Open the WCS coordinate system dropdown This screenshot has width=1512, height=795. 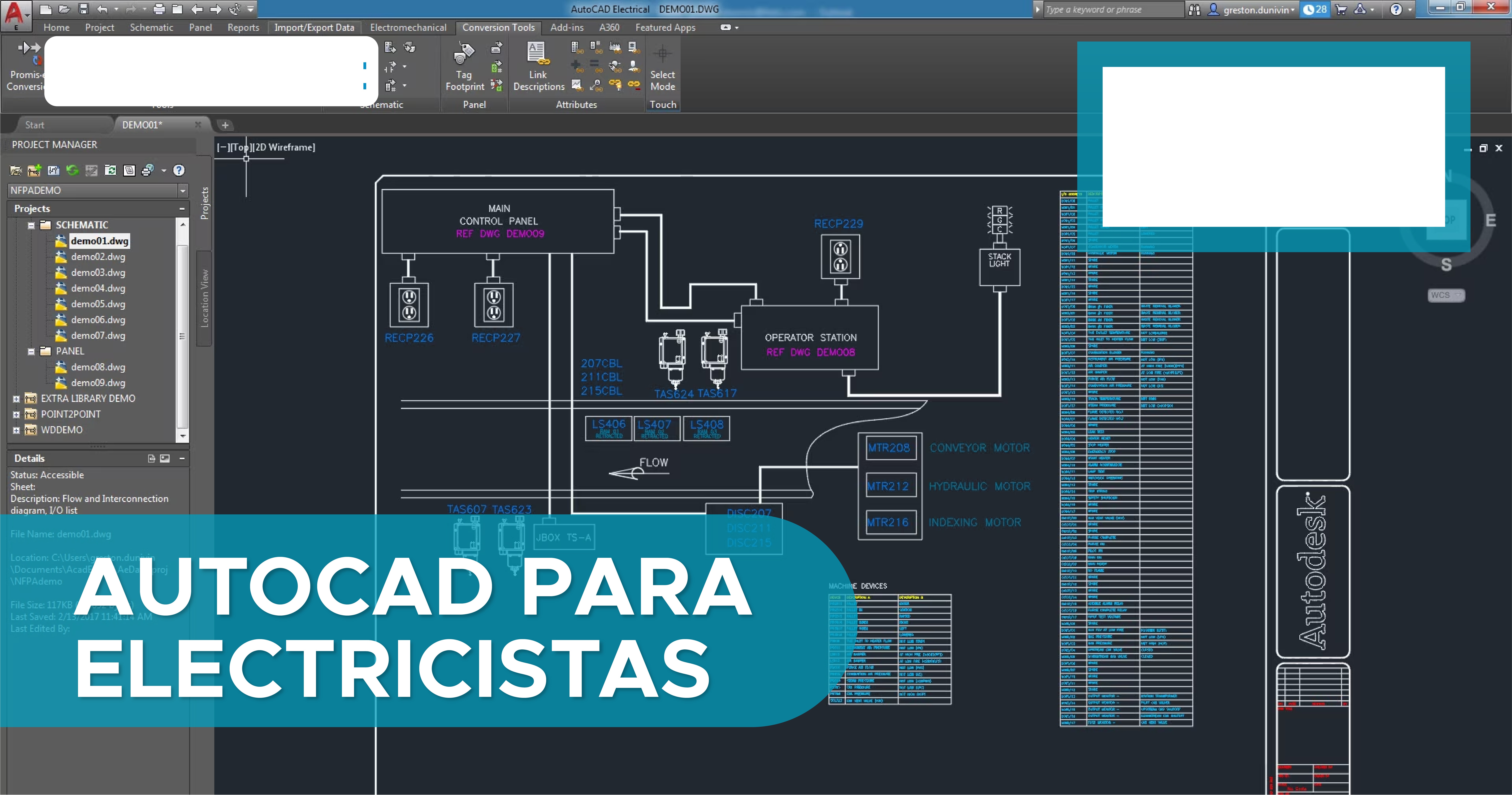[x=1446, y=295]
